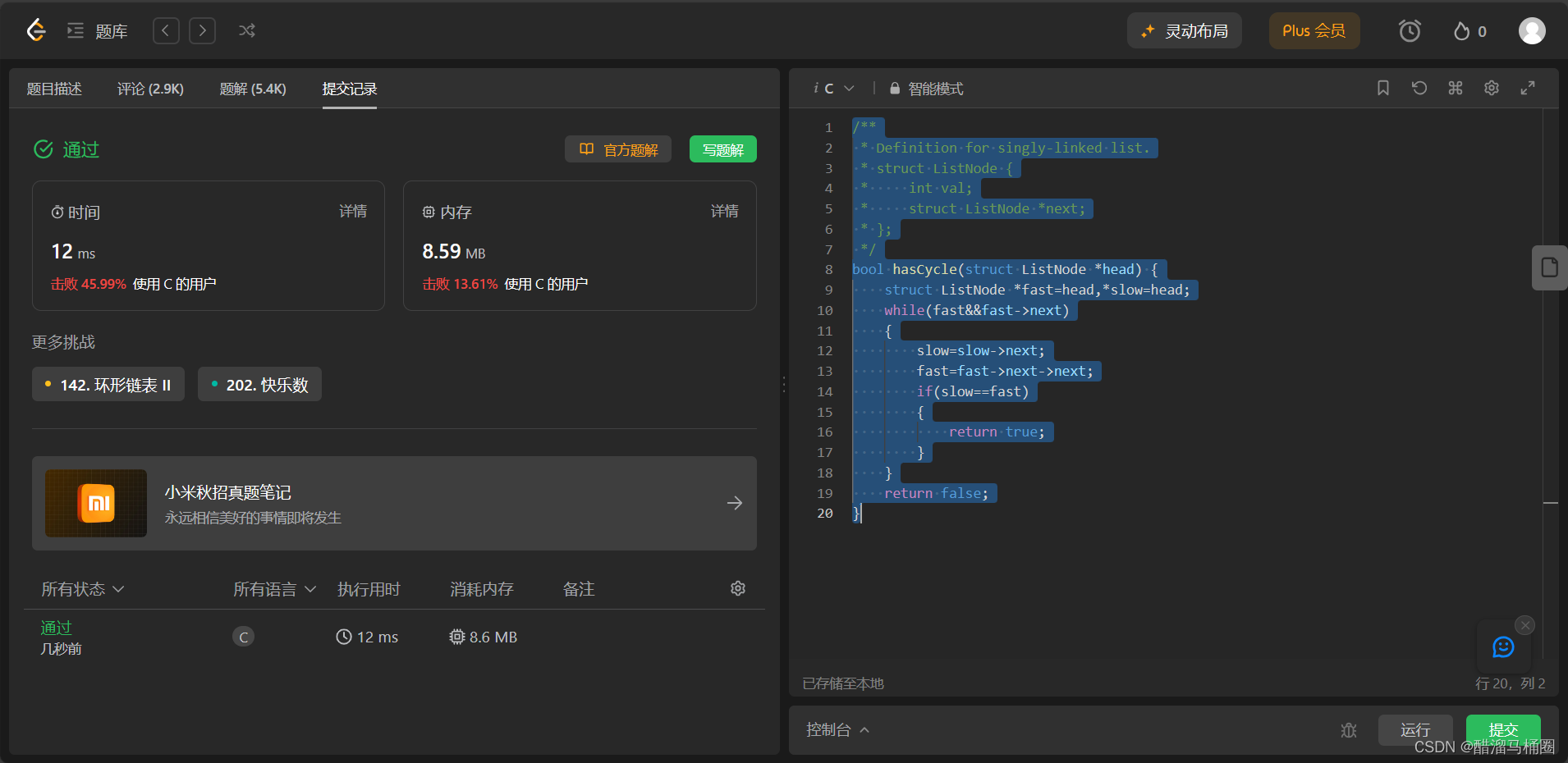Click 备注 column header

pyautogui.click(x=579, y=589)
